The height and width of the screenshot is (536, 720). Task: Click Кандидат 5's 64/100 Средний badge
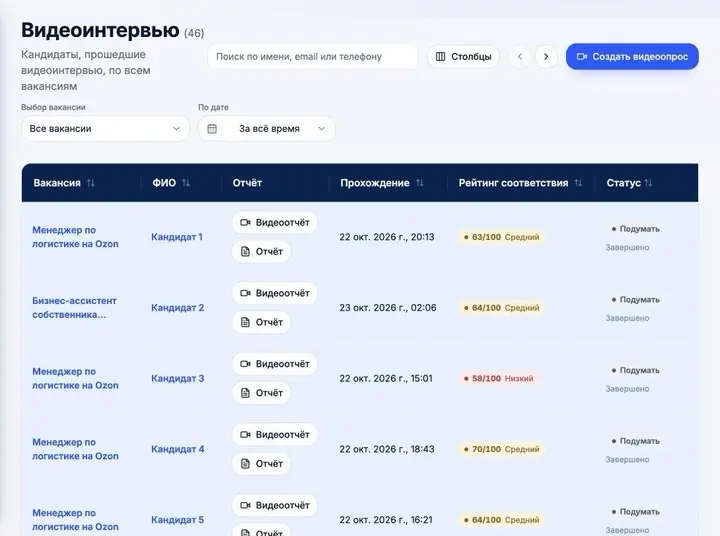pyautogui.click(x=501, y=520)
